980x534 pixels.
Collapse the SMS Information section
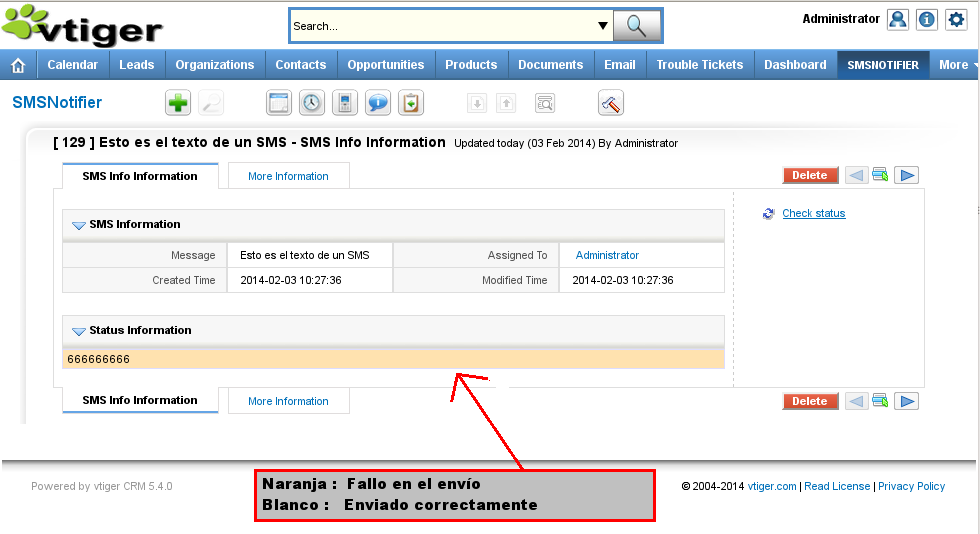(79, 225)
